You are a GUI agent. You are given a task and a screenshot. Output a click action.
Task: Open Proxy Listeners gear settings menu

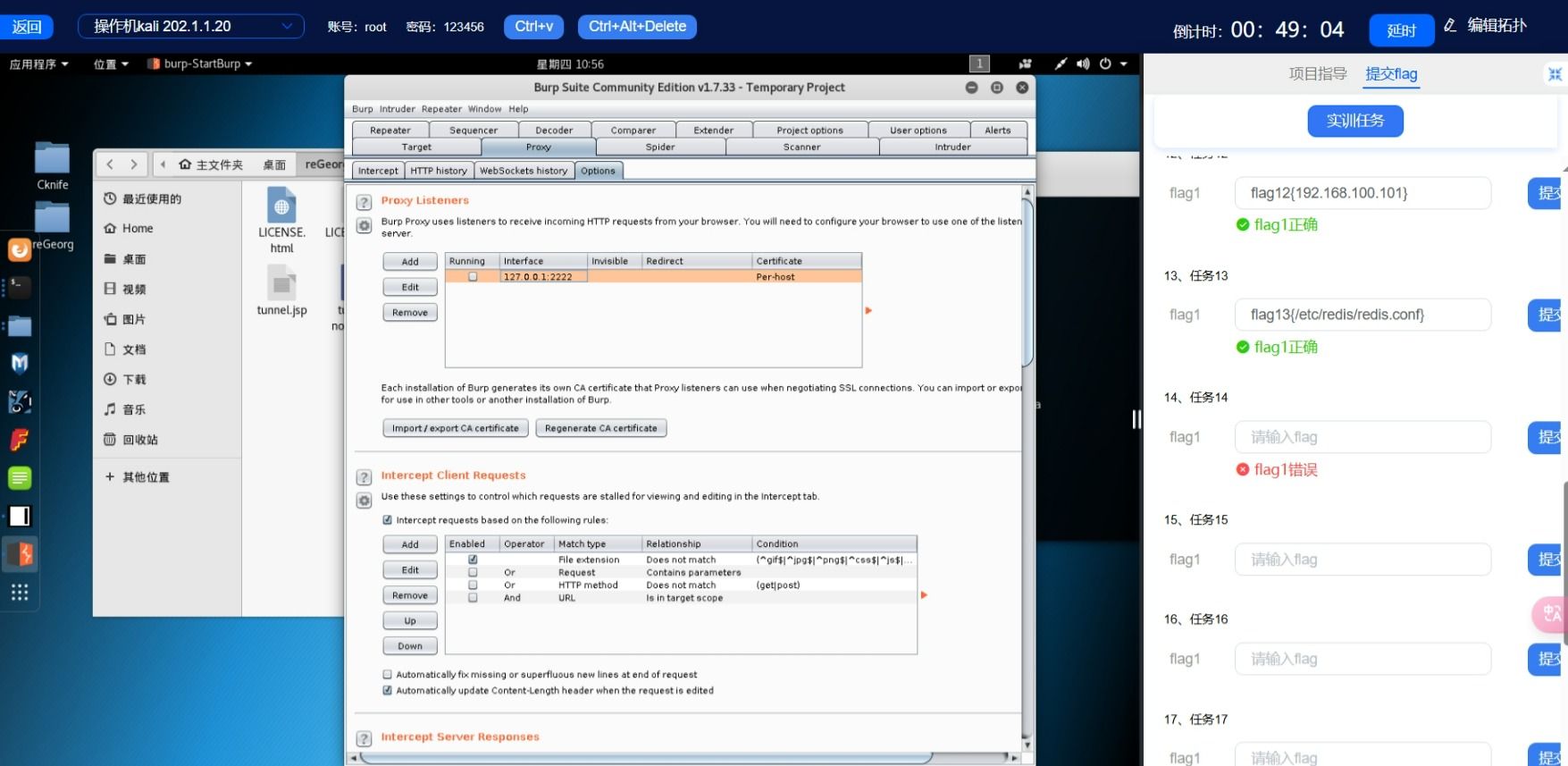(364, 226)
